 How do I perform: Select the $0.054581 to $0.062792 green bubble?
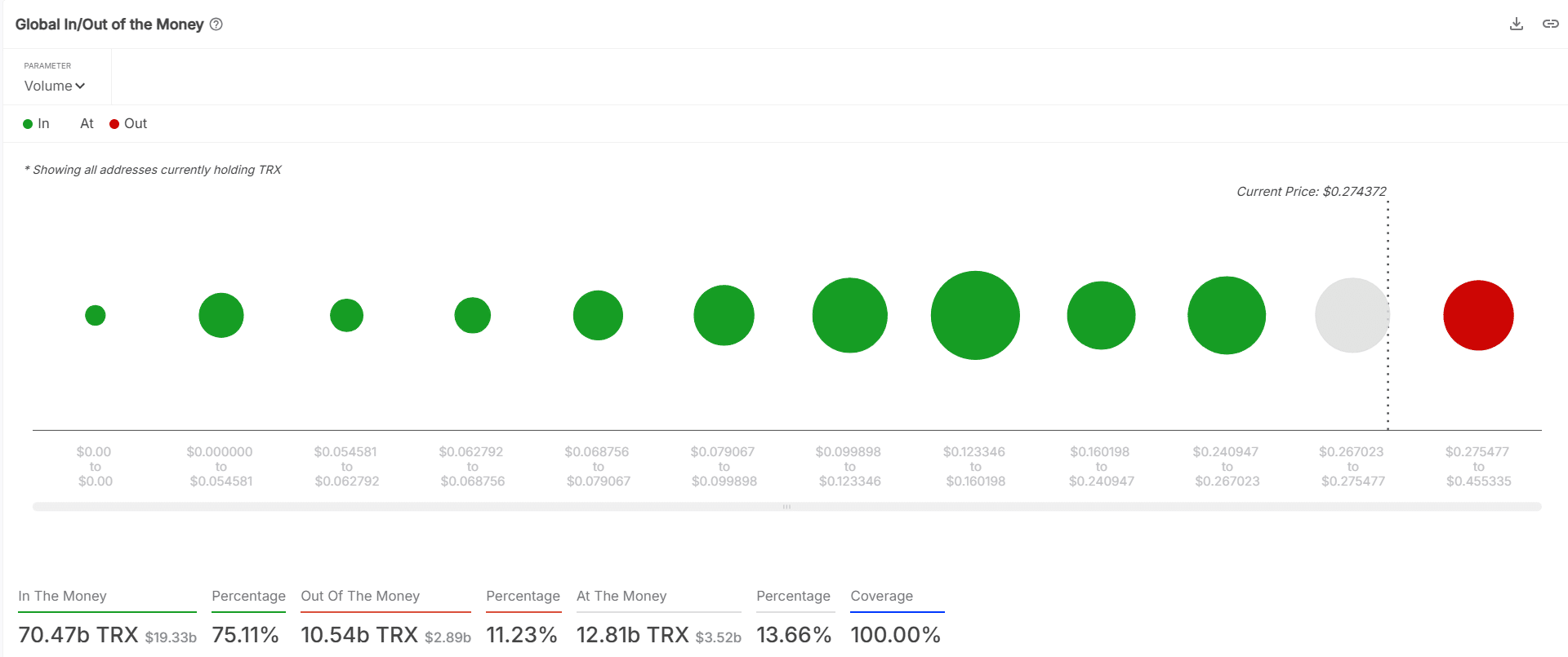(346, 315)
